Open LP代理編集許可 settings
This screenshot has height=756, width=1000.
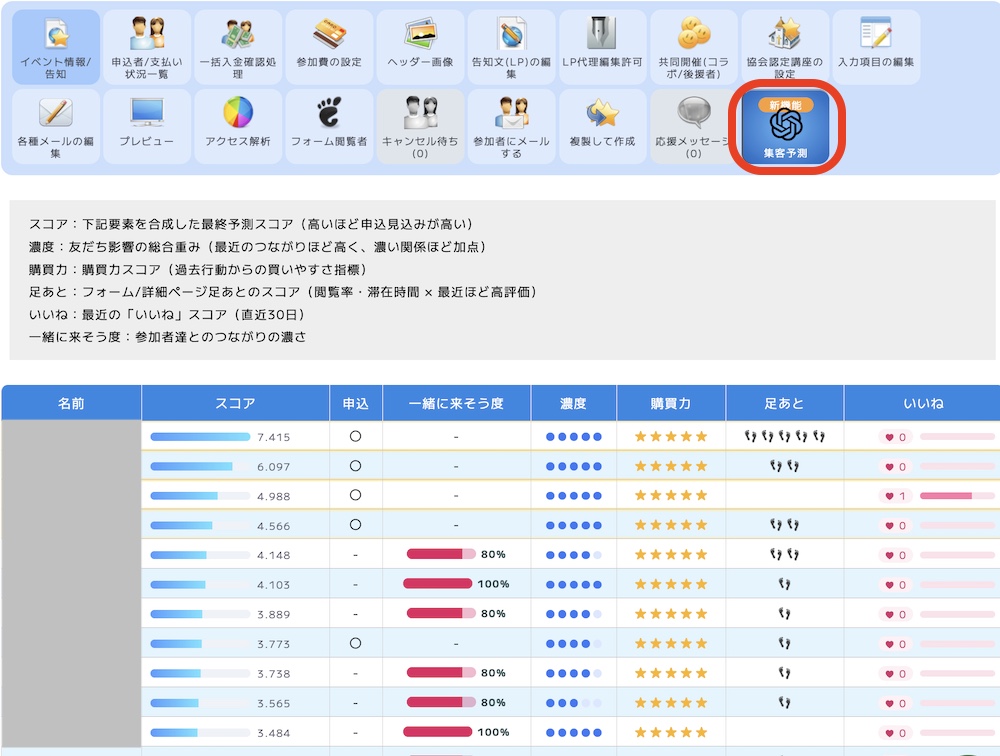click(x=602, y=47)
